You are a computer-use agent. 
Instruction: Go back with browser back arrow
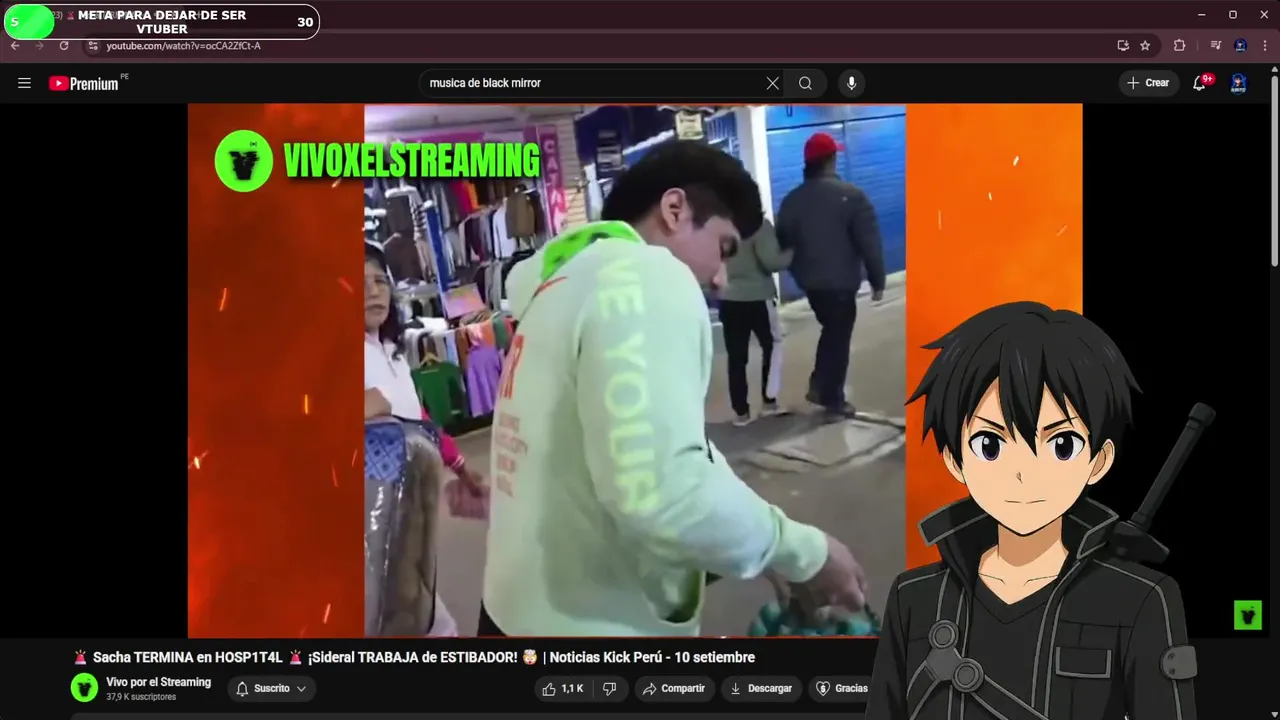(15, 45)
